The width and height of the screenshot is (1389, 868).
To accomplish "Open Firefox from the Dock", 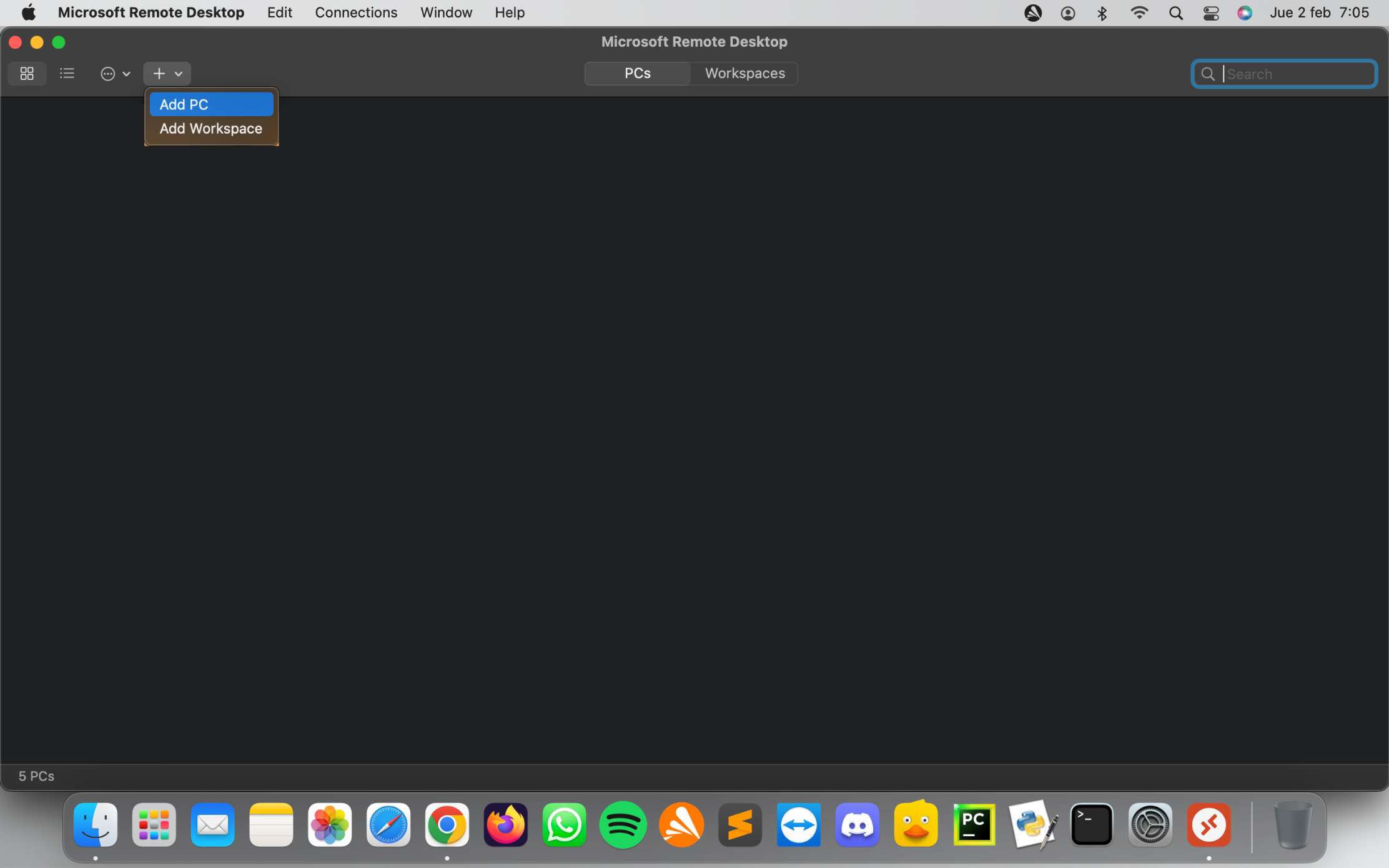I will [x=506, y=825].
